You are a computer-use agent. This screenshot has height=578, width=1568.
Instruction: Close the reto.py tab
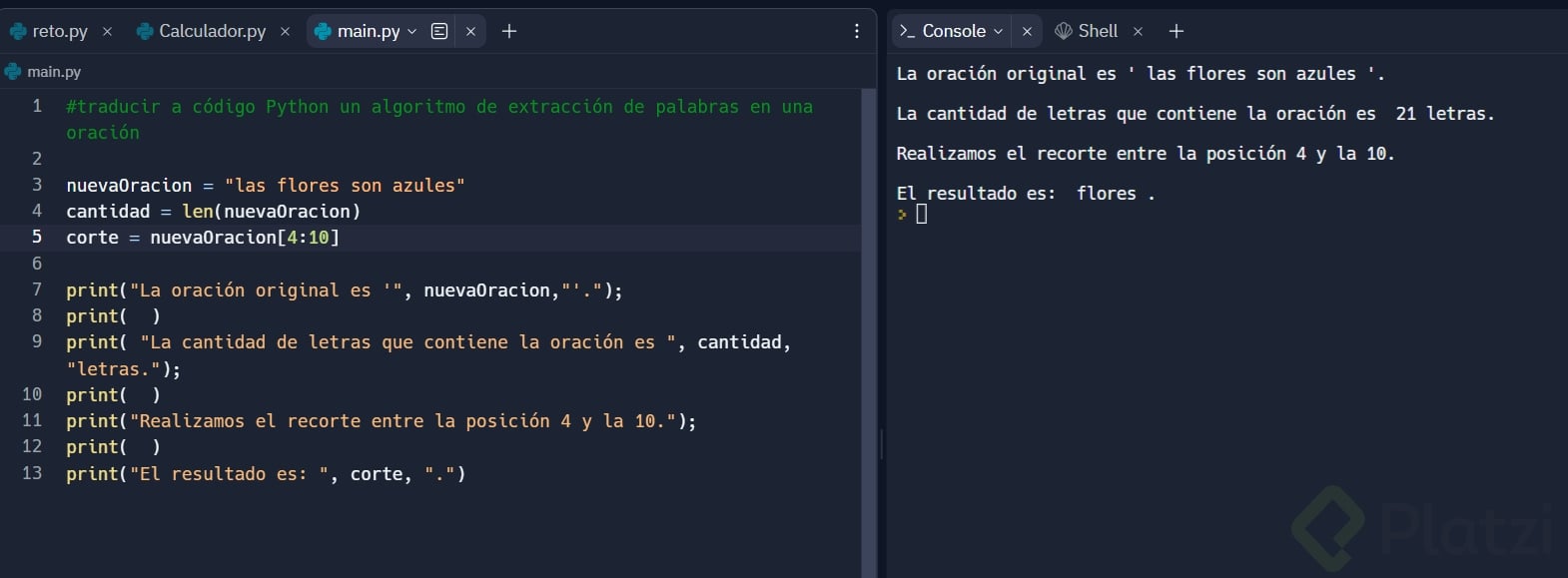(x=107, y=32)
